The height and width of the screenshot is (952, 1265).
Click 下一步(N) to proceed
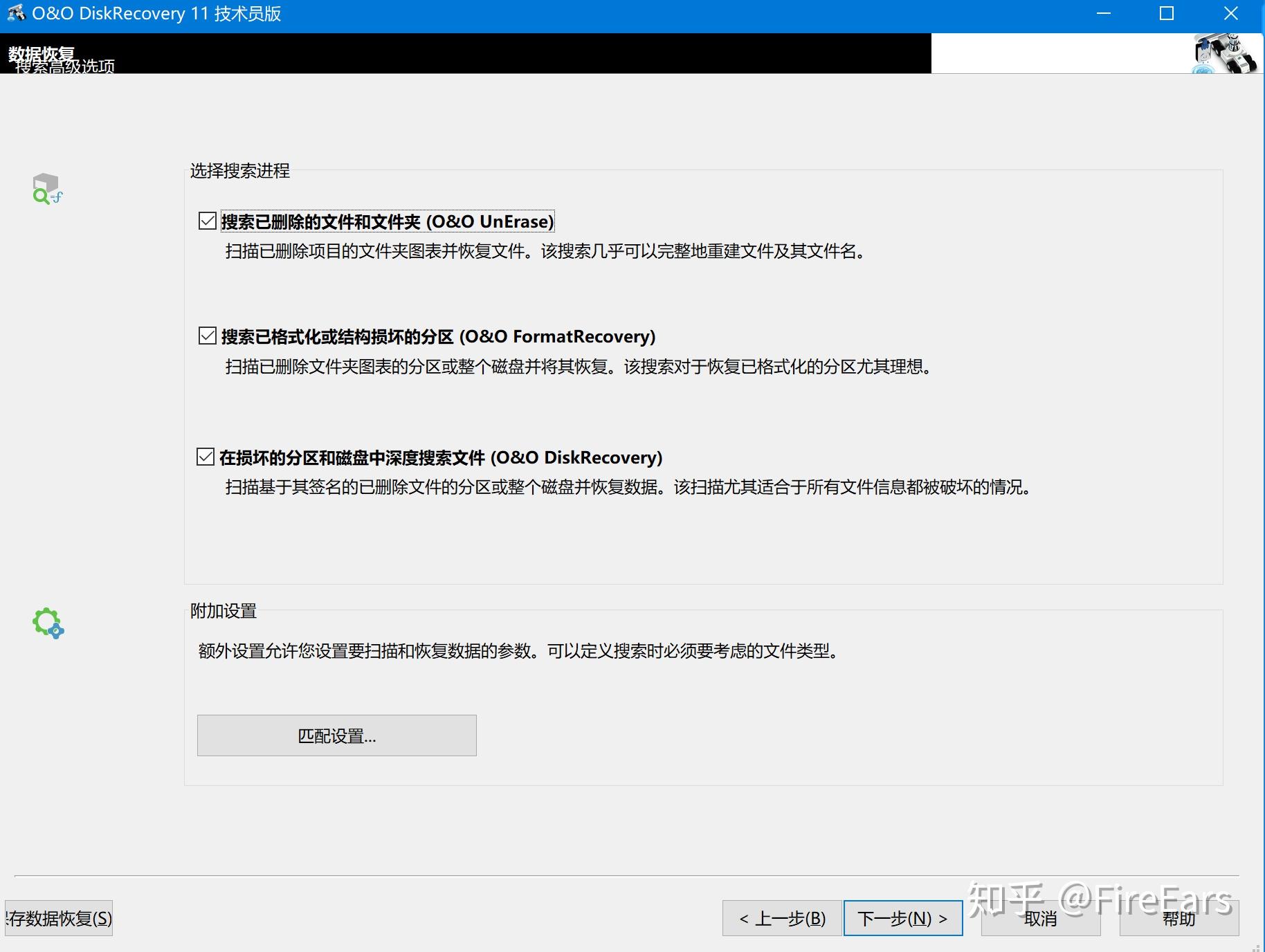pos(902,918)
